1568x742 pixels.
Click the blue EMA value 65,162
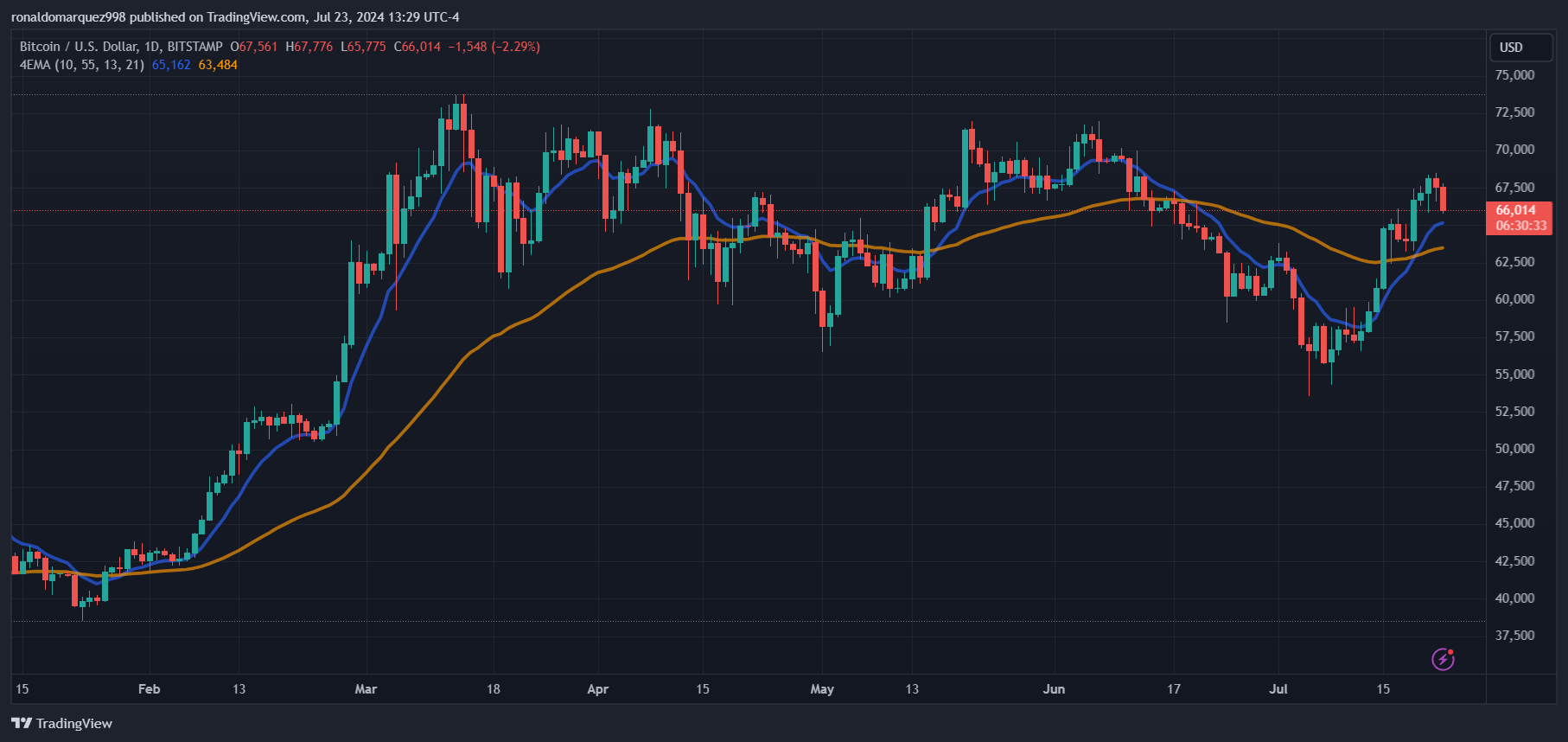pyautogui.click(x=171, y=65)
